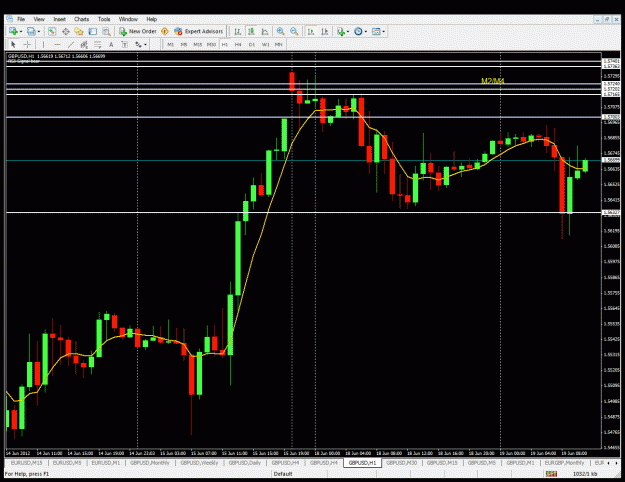The image size is (625, 482).
Task: Open the Strategy Tester icon
Action: [106, 31]
